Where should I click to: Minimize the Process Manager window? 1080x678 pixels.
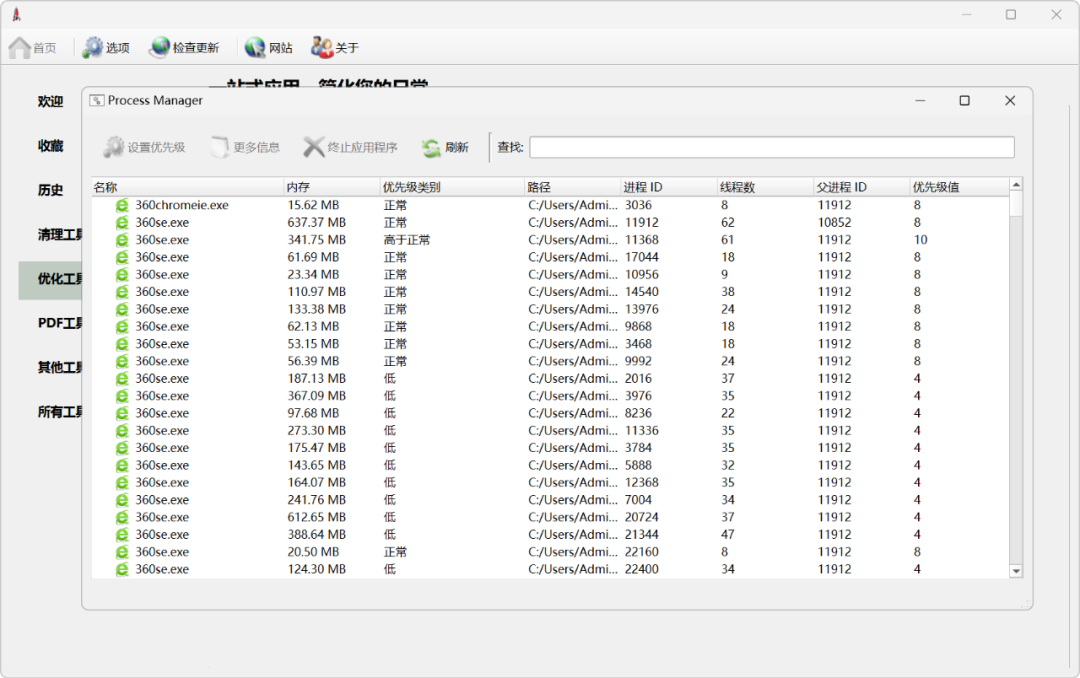pos(920,101)
